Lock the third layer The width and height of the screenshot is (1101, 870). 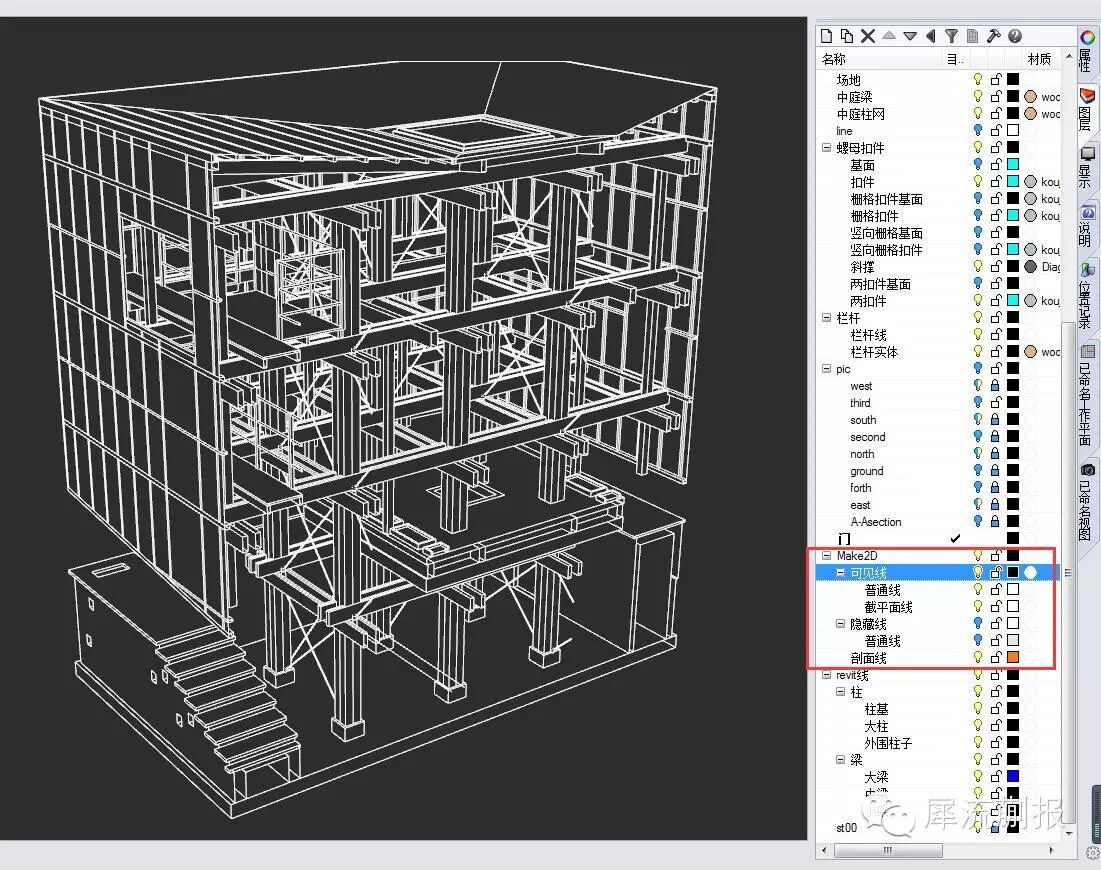996,402
